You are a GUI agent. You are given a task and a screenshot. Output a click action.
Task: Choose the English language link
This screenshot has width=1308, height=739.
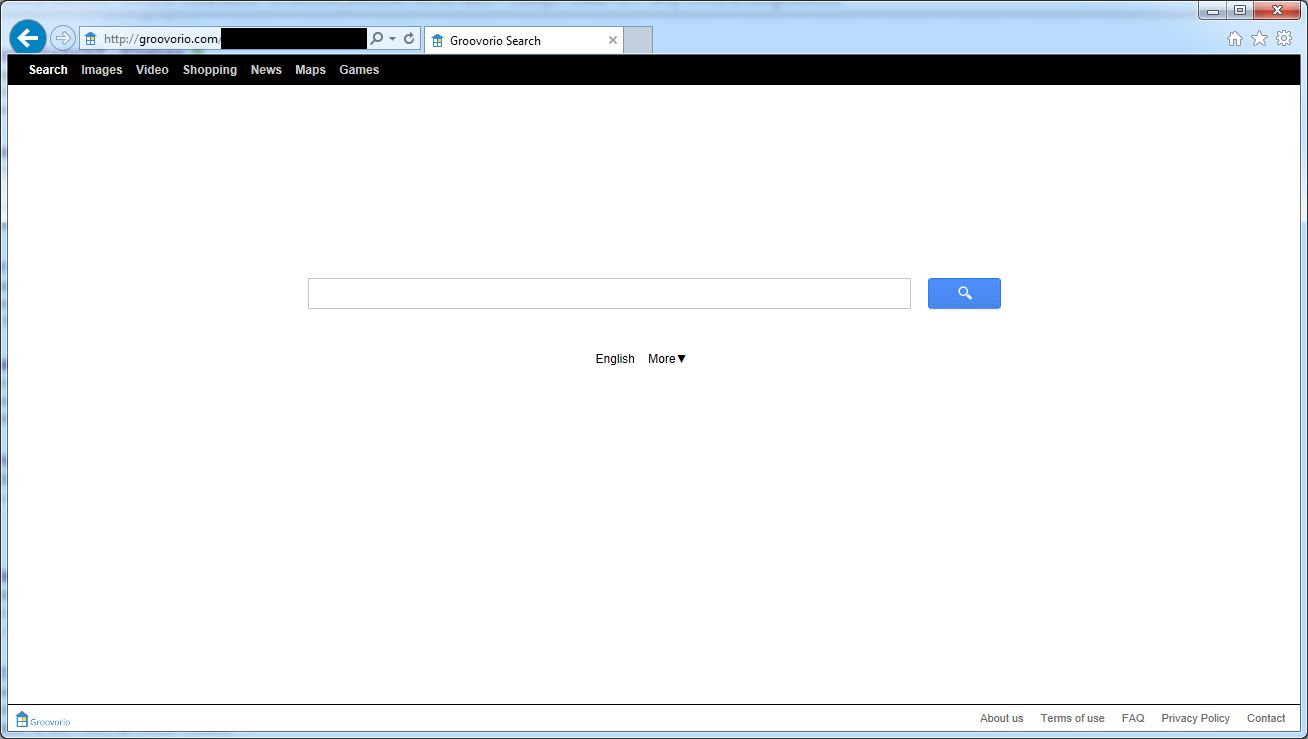pos(615,359)
